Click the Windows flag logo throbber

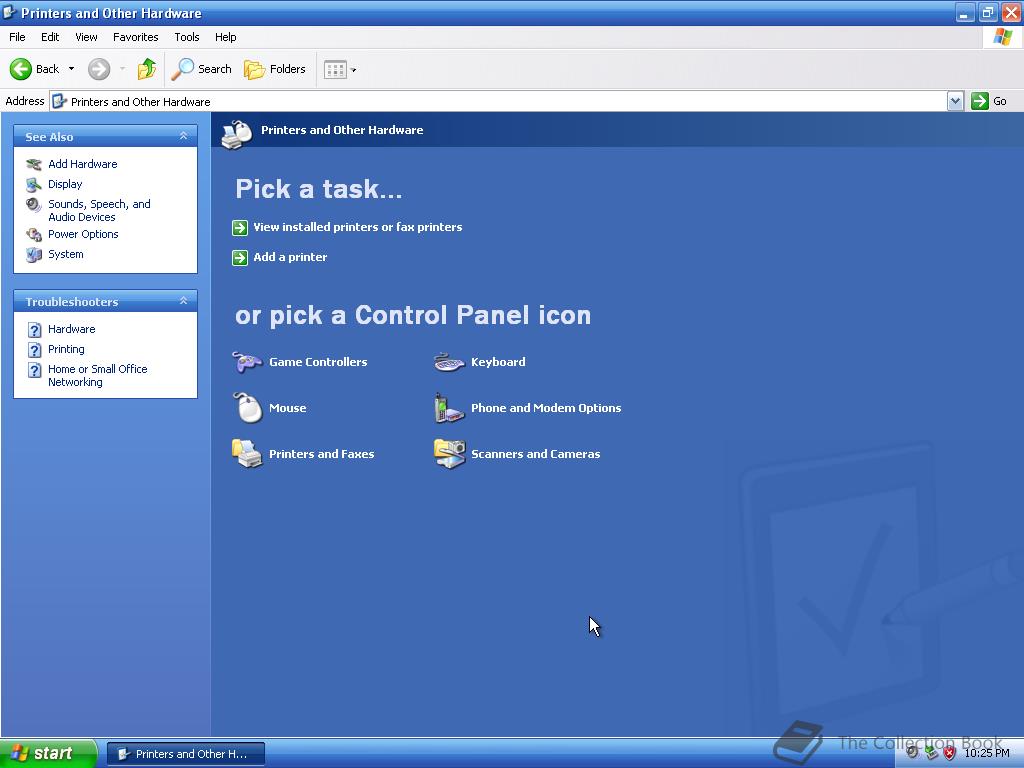pos(1002,37)
